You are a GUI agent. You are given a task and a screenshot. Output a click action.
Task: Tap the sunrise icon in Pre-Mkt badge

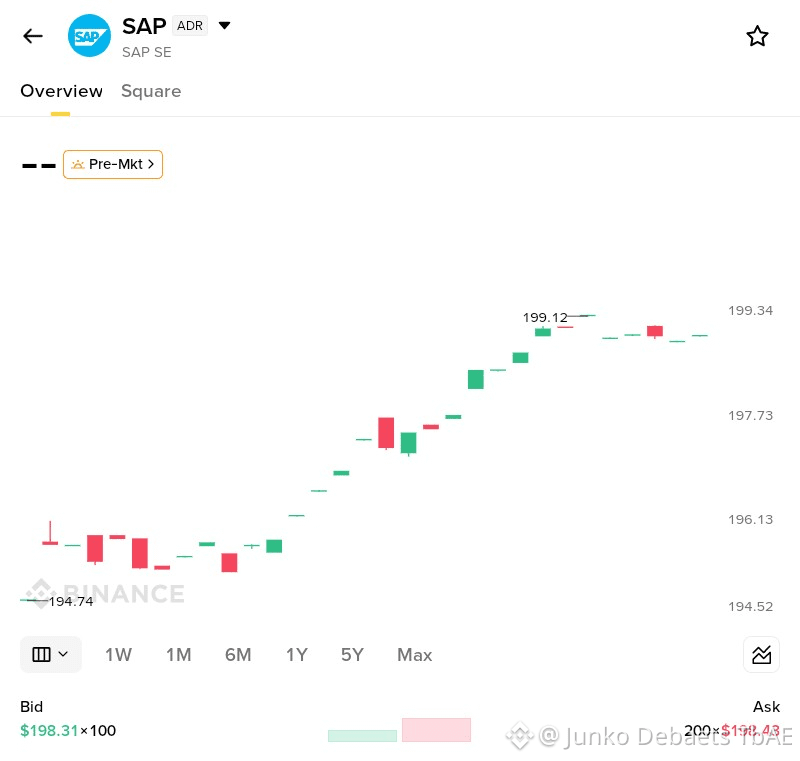click(x=78, y=164)
